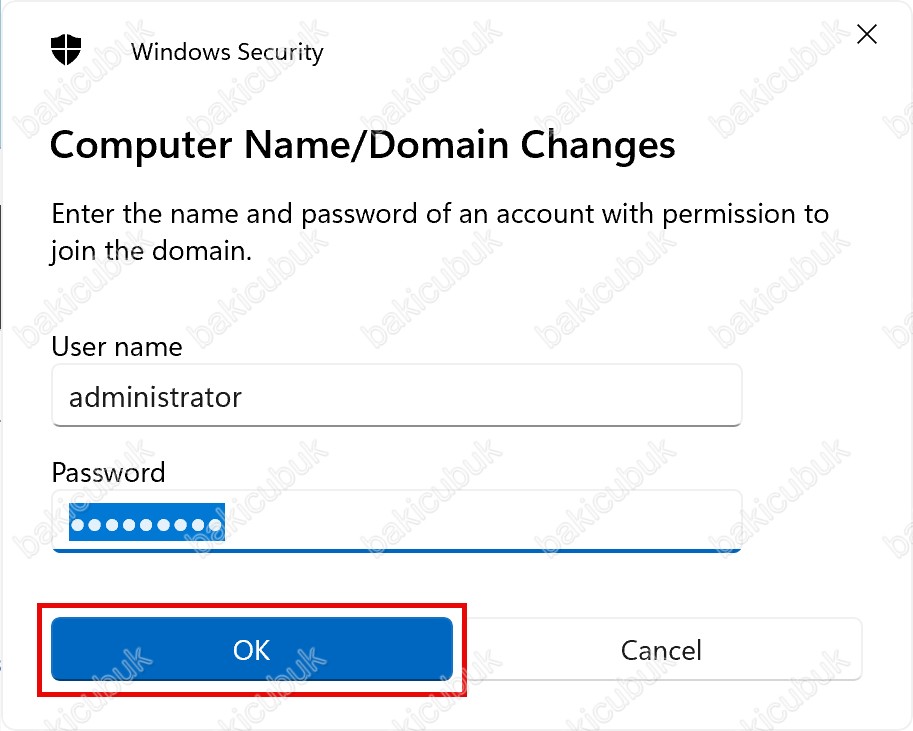Click the word "permission" in the description
This screenshot has height=731, width=913.
point(730,214)
